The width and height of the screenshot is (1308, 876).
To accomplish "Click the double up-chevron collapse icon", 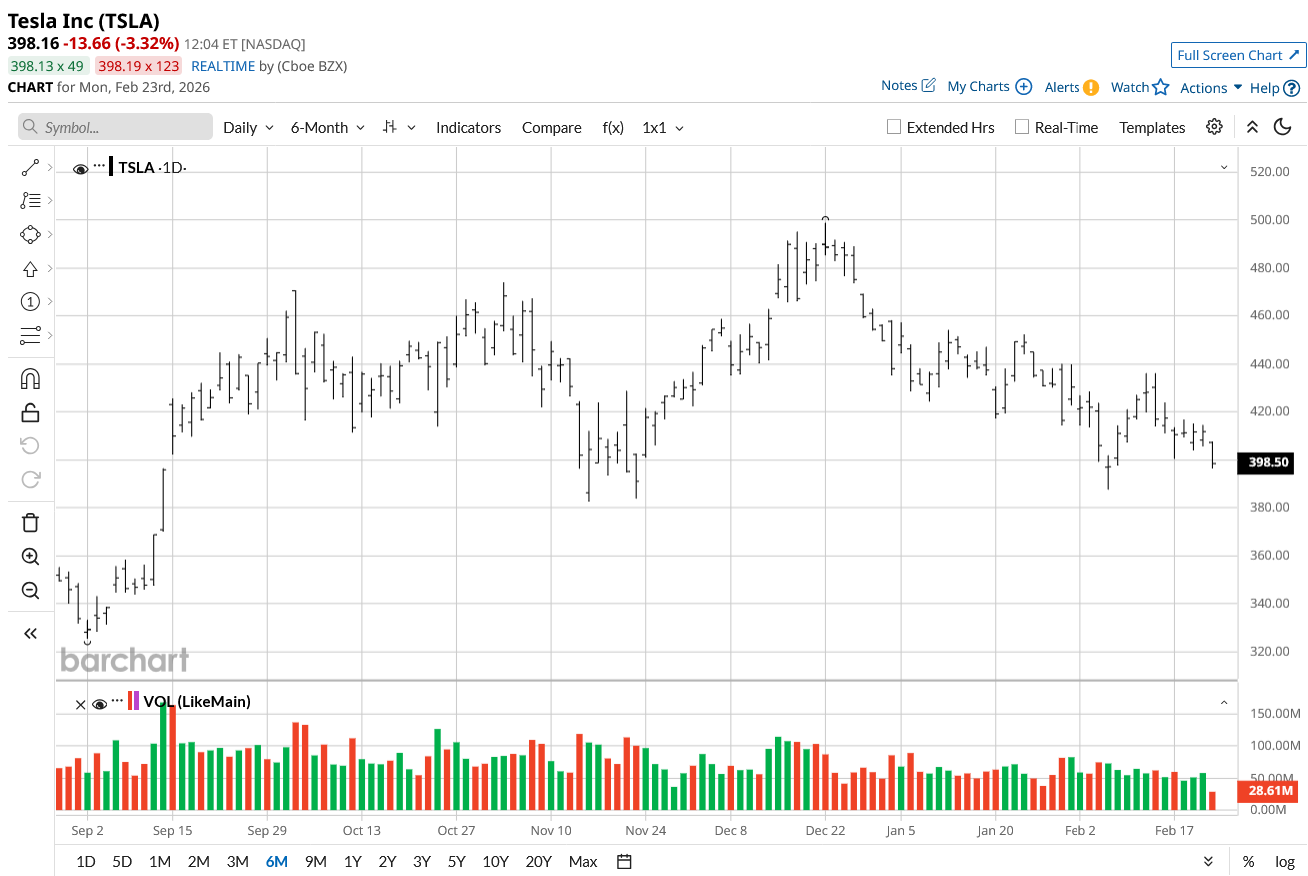I will coord(1252,127).
